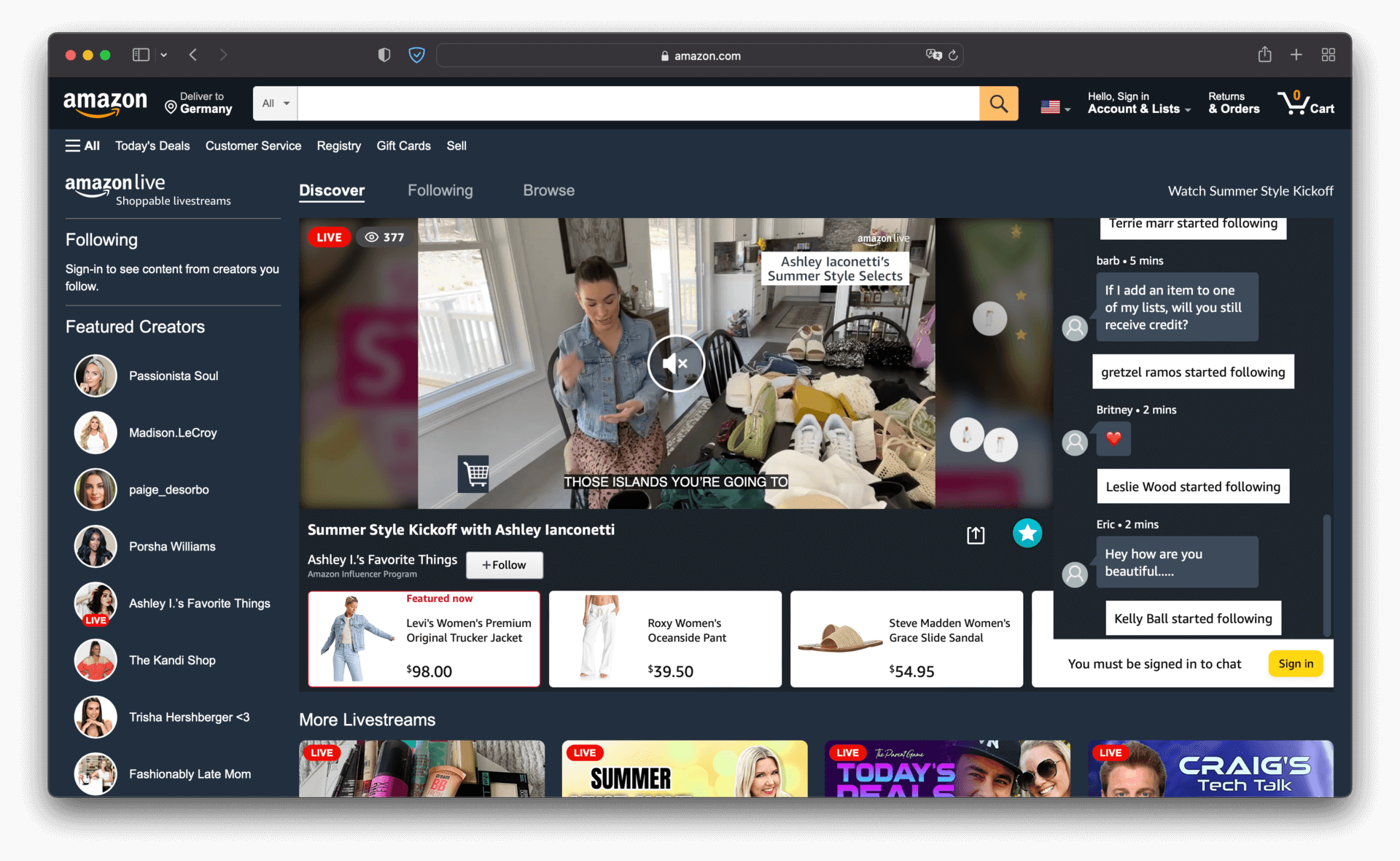Screen dimensions: 1400x861
Task: Open Returns & Orders
Action: (1234, 103)
